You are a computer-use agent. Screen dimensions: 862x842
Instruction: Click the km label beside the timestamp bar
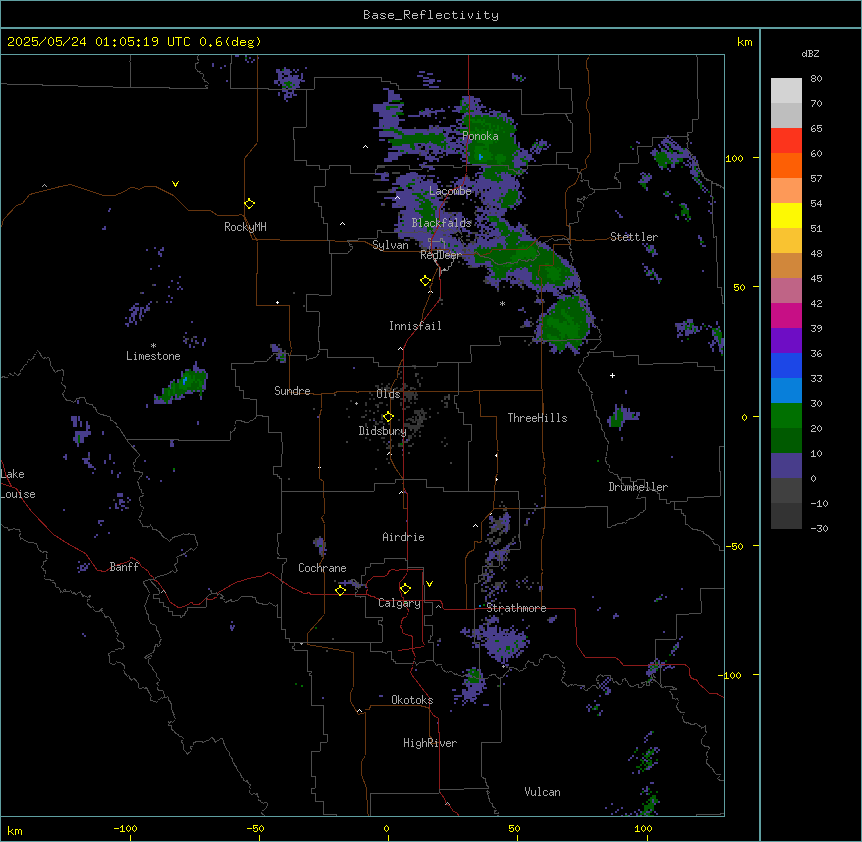tap(744, 42)
